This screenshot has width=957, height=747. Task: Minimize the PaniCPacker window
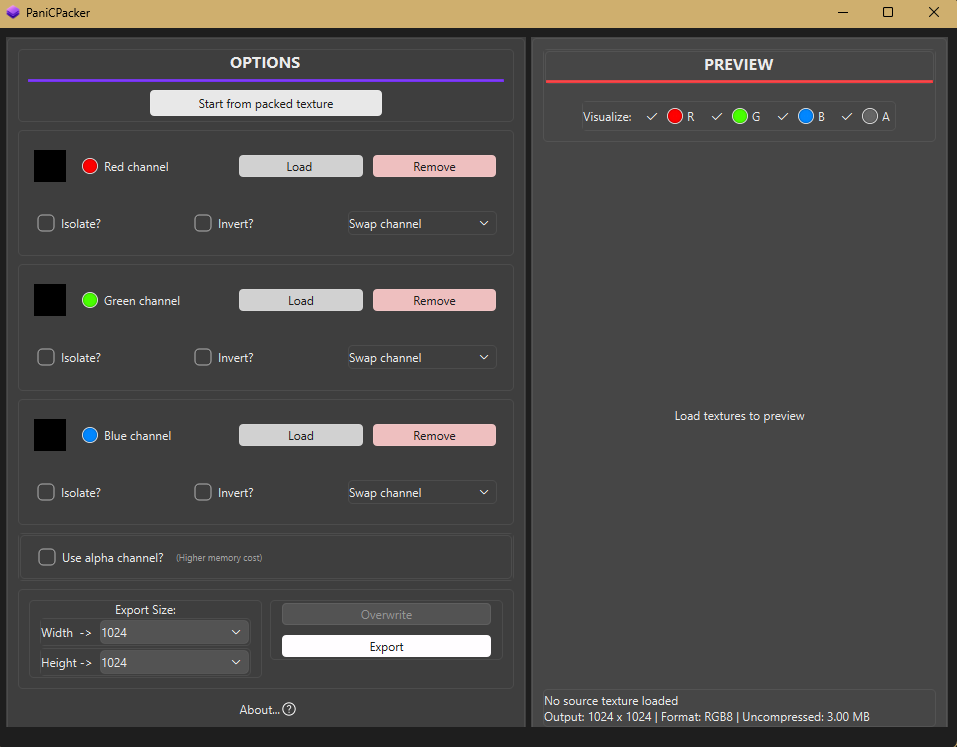[843, 12]
